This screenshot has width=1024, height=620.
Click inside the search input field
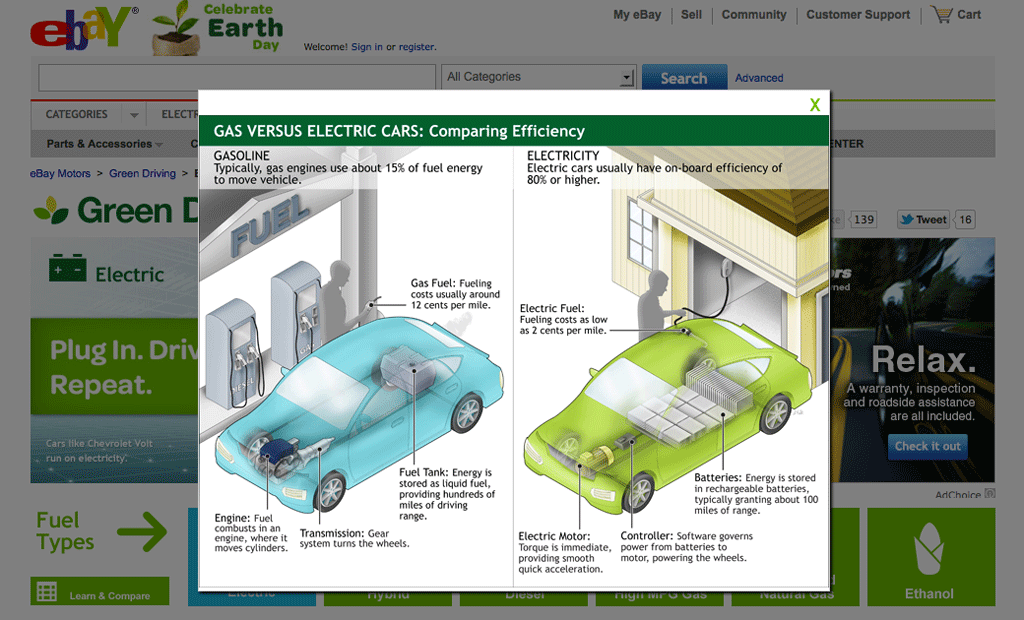[x=235, y=77]
